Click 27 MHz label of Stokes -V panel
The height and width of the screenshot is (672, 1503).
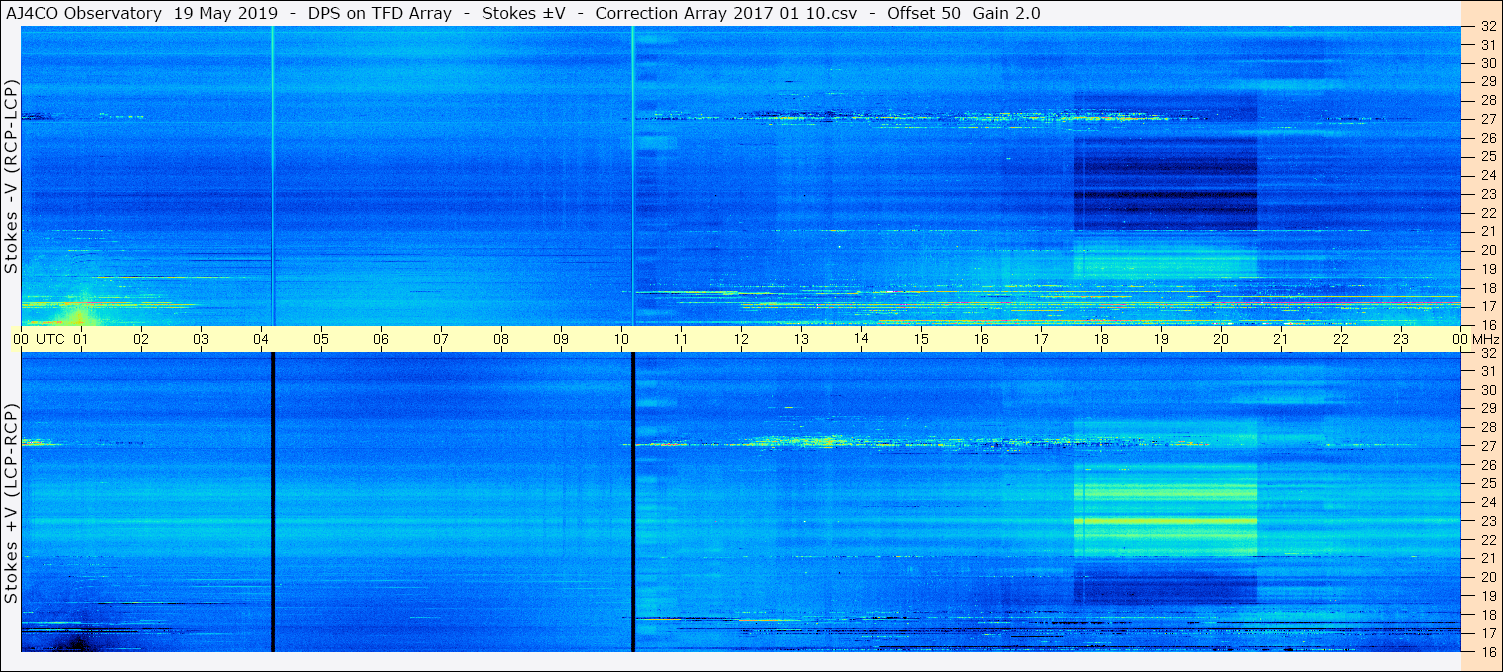click(x=1487, y=119)
